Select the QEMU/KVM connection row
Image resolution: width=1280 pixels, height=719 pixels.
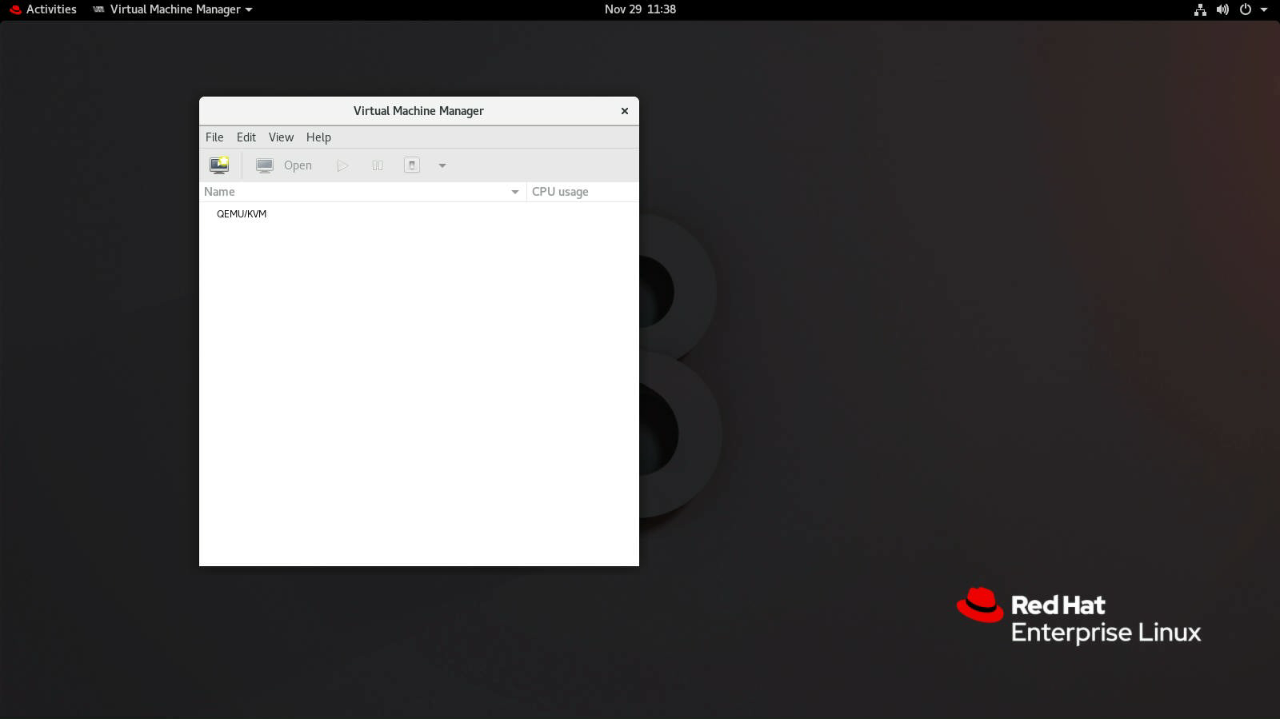(242, 214)
